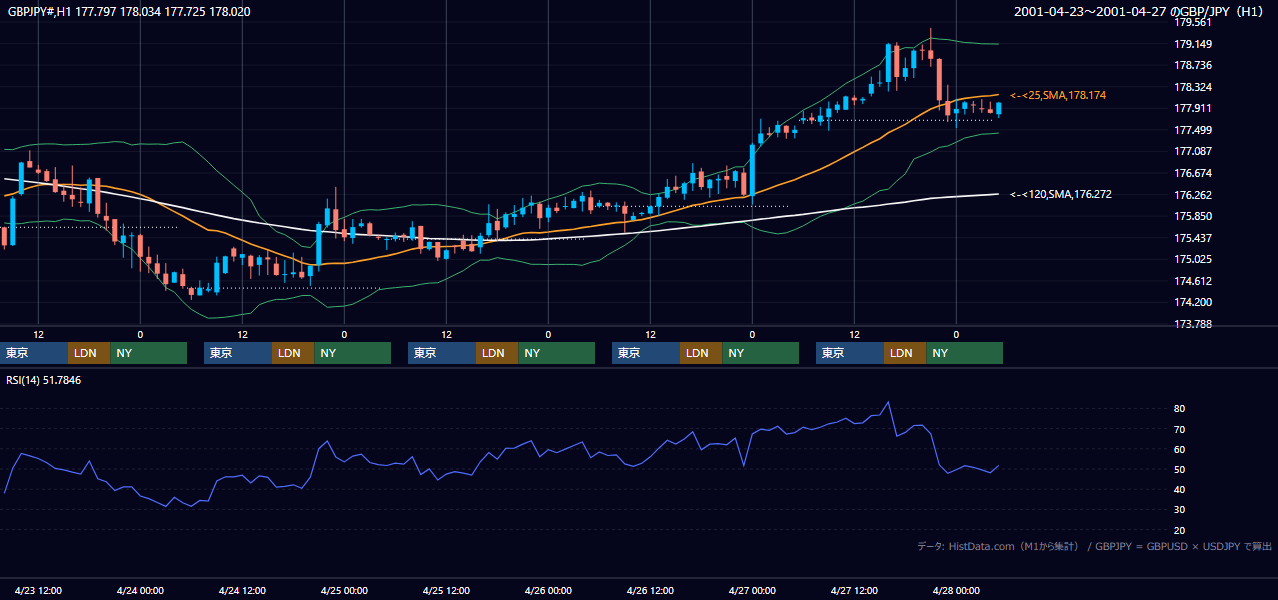Select the 4/23 12:00 date label
The height and width of the screenshot is (600, 1278).
click(39, 591)
